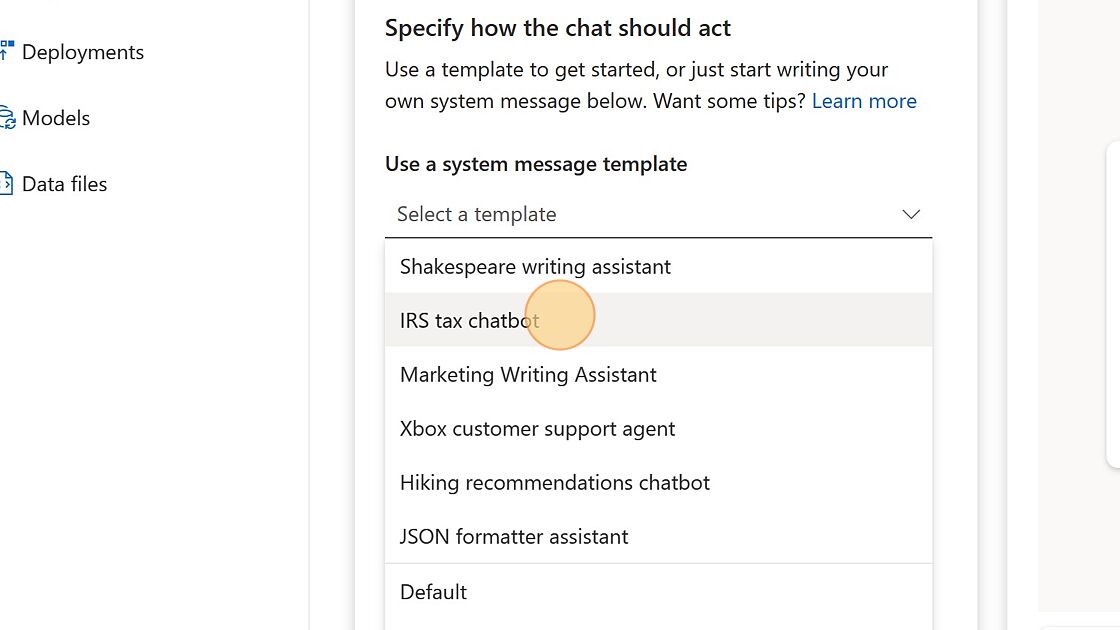Choose Hiking recommendations chatbot template
Screen dimensions: 1120x630
[658, 482]
